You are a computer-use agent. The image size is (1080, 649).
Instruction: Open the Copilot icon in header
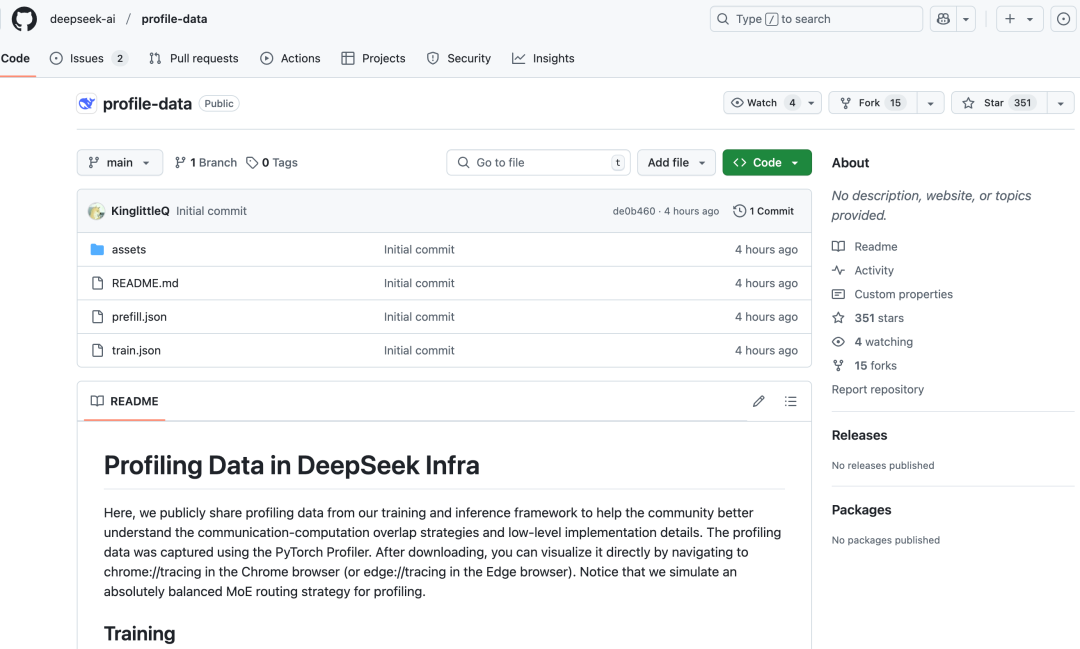(x=943, y=19)
